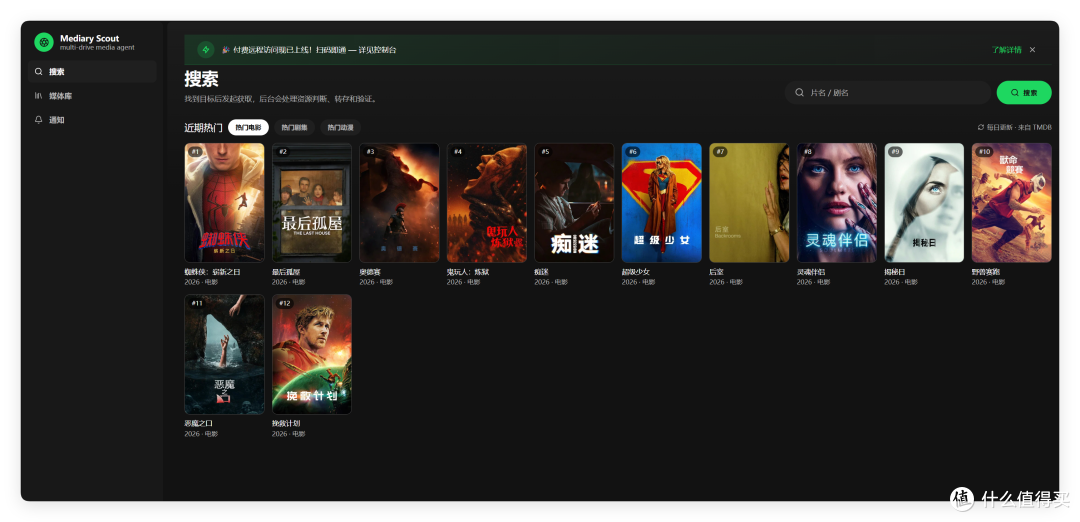Click the lightning icon in the announcement banner
Screen dimensions: 1080x522
coord(206,50)
